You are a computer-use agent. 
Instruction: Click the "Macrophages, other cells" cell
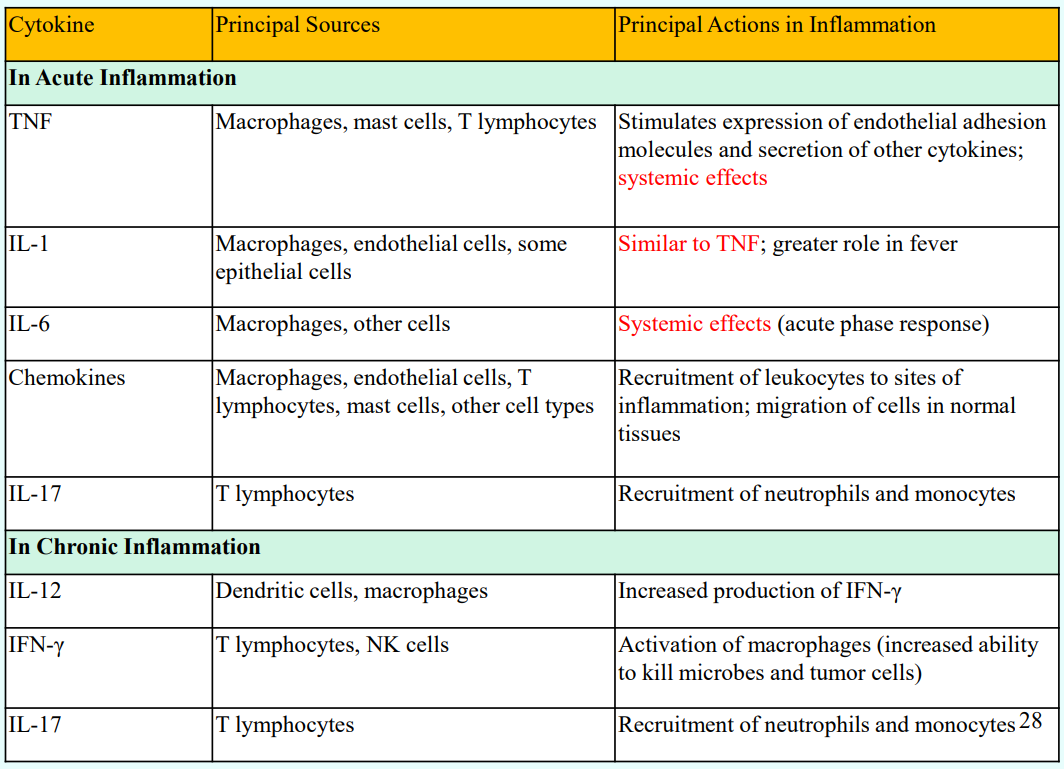(332, 325)
